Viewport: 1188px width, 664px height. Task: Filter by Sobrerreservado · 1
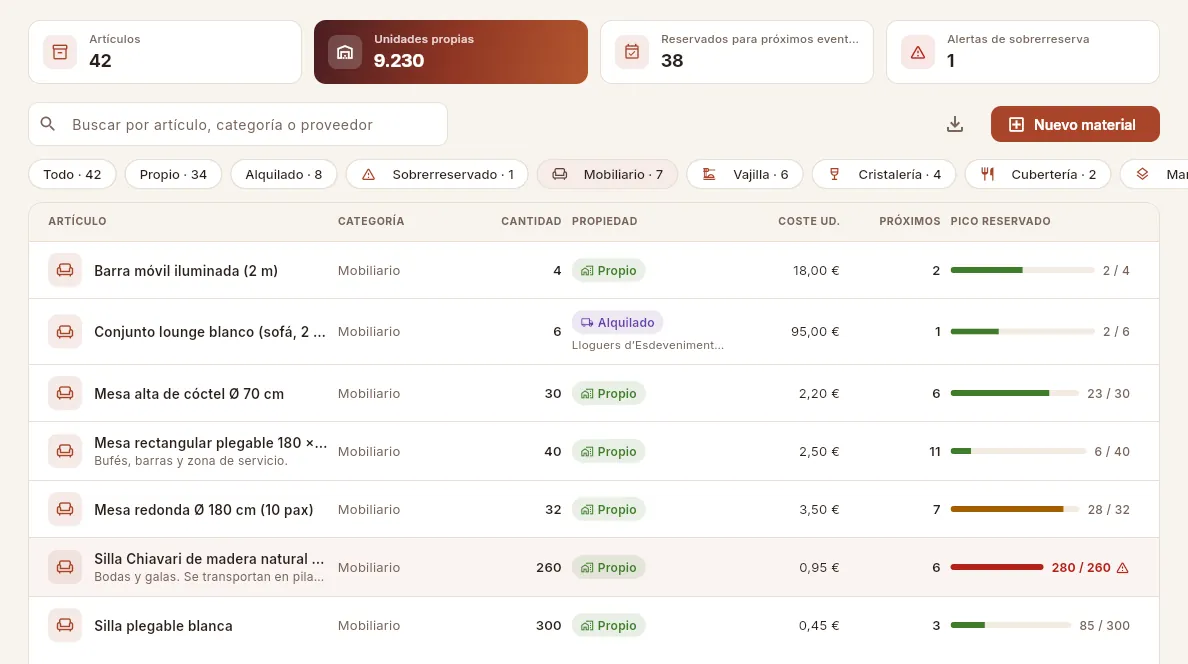(x=437, y=174)
